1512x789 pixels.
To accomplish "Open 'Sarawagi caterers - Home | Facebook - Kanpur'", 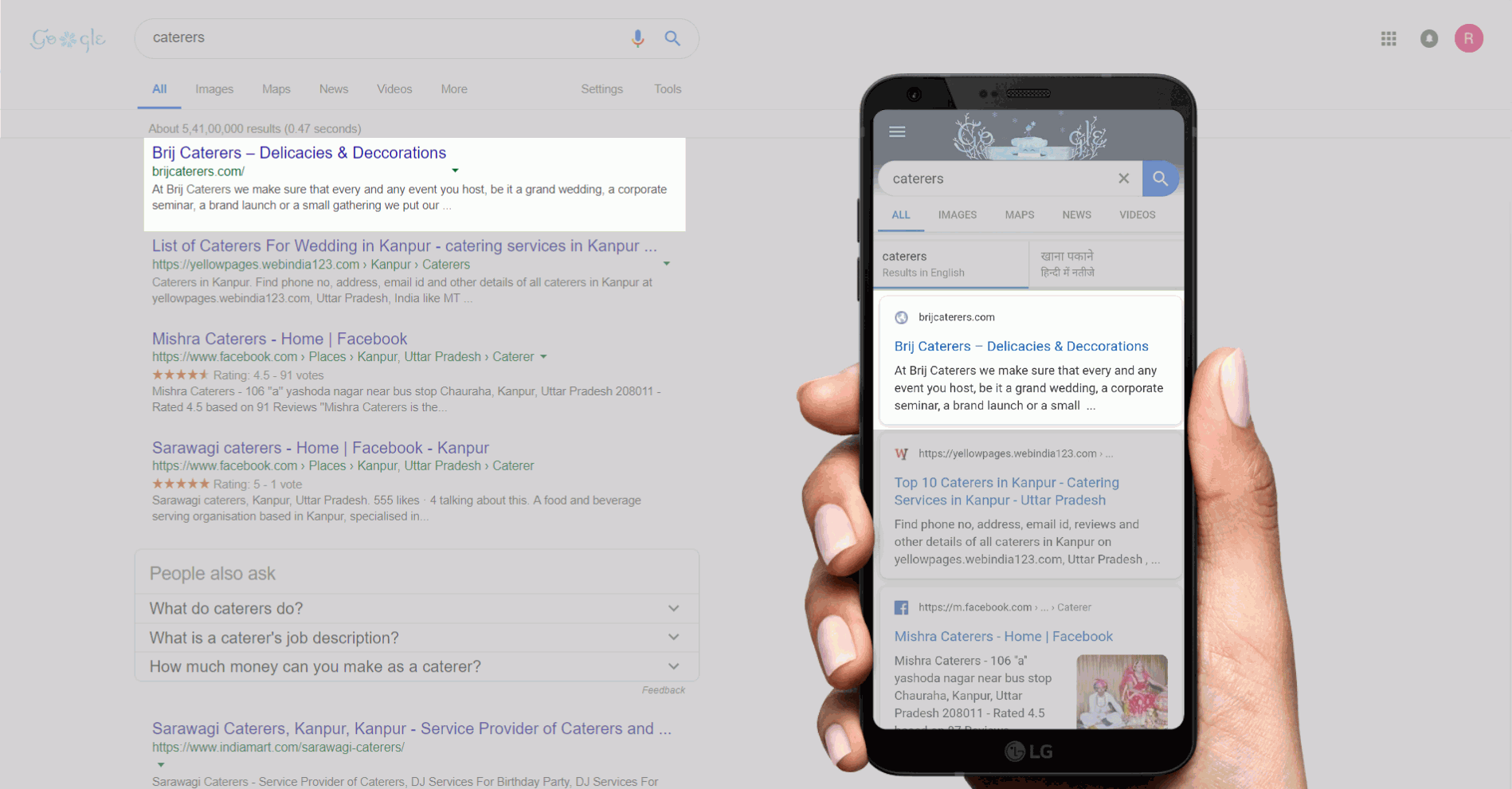I will 320,449.
